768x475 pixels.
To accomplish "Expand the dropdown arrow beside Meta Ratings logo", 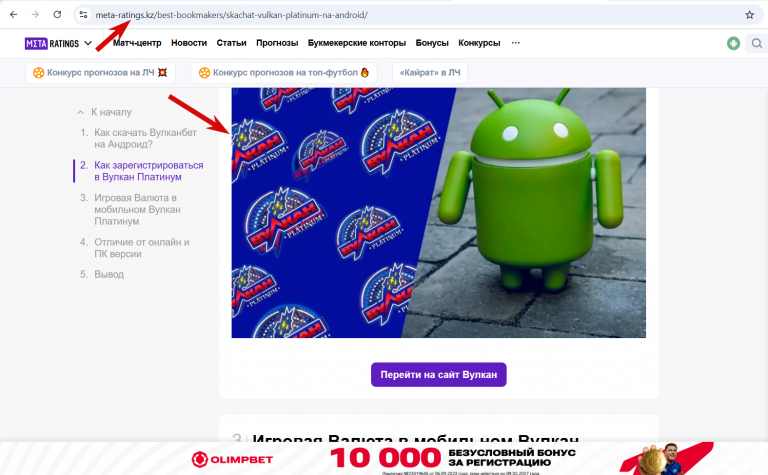I will 88,43.
